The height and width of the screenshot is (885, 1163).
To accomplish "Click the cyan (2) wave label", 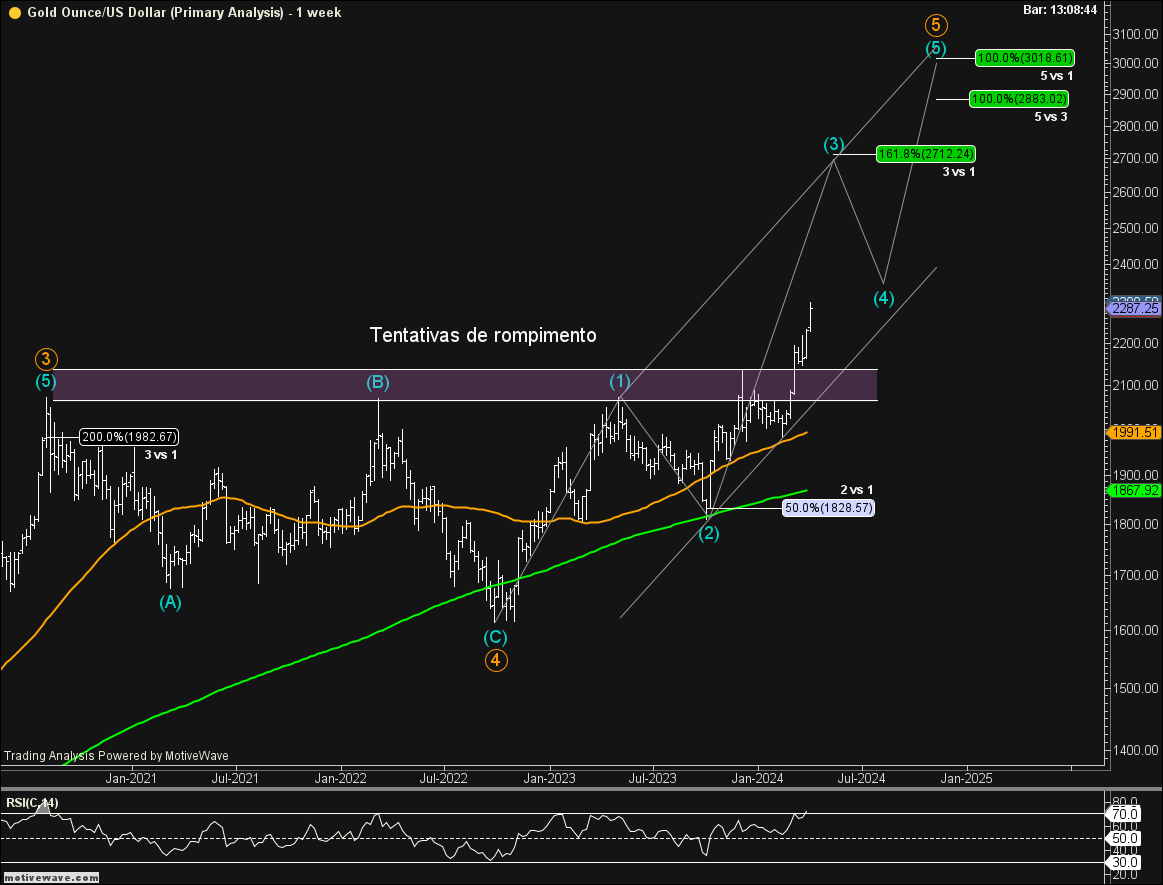I will [708, 533].
